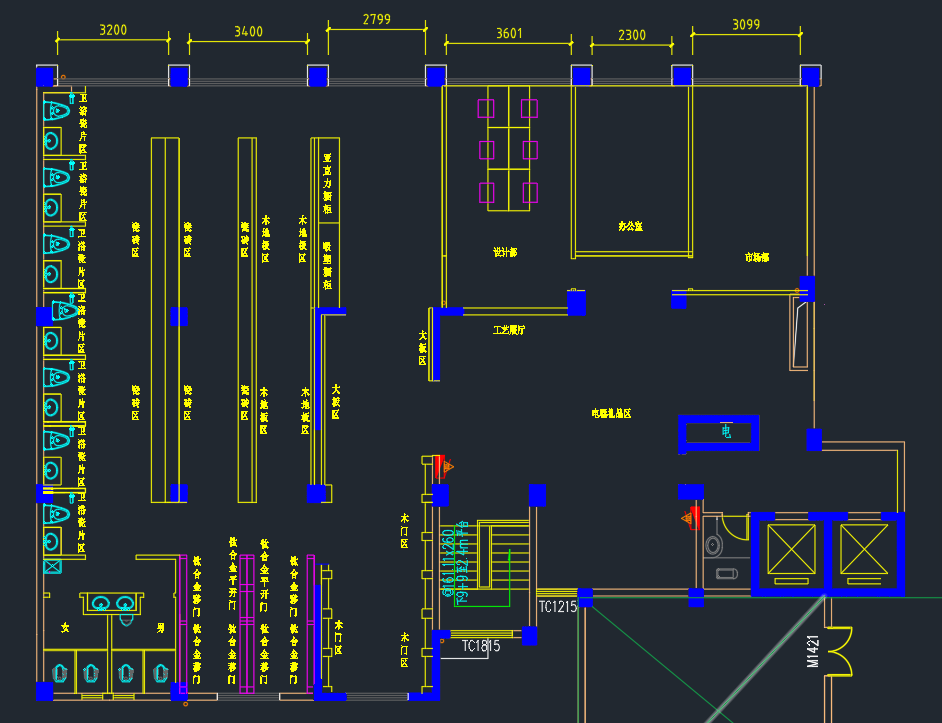Click the TC1815 window label
The height and width of the screenshot is (723, 942).
point(481,646)
